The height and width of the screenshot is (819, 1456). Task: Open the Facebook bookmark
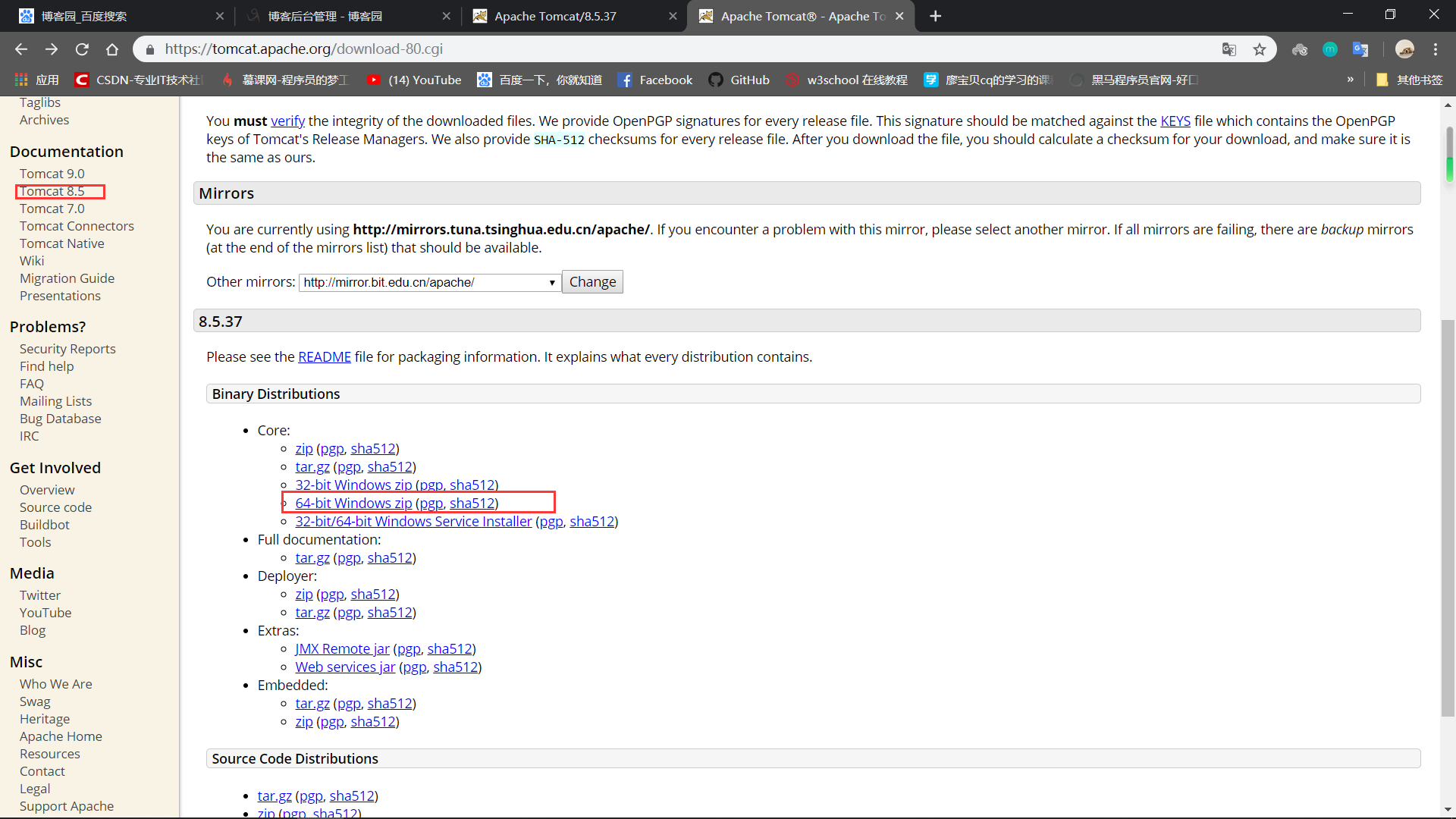point(655,80)
